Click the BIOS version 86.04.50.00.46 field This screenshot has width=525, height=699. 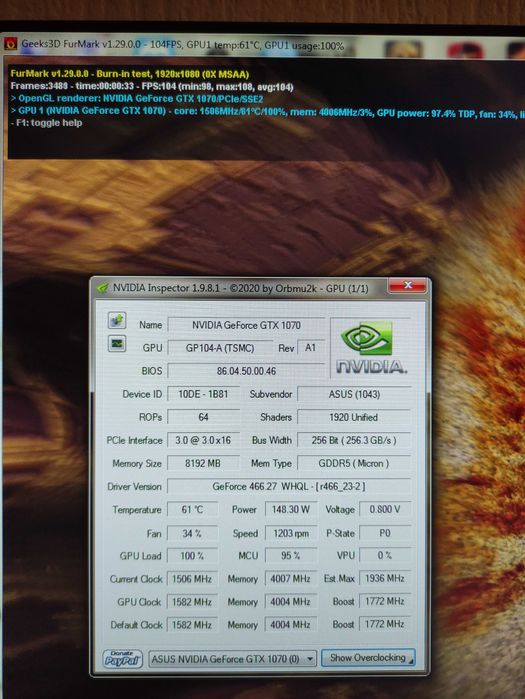pos(246,371)
